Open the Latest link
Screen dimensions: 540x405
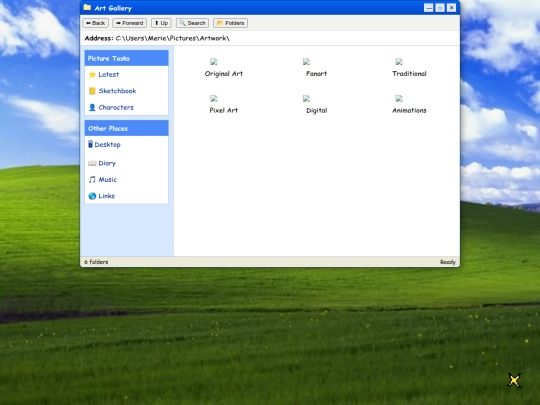tap(108, 74)
